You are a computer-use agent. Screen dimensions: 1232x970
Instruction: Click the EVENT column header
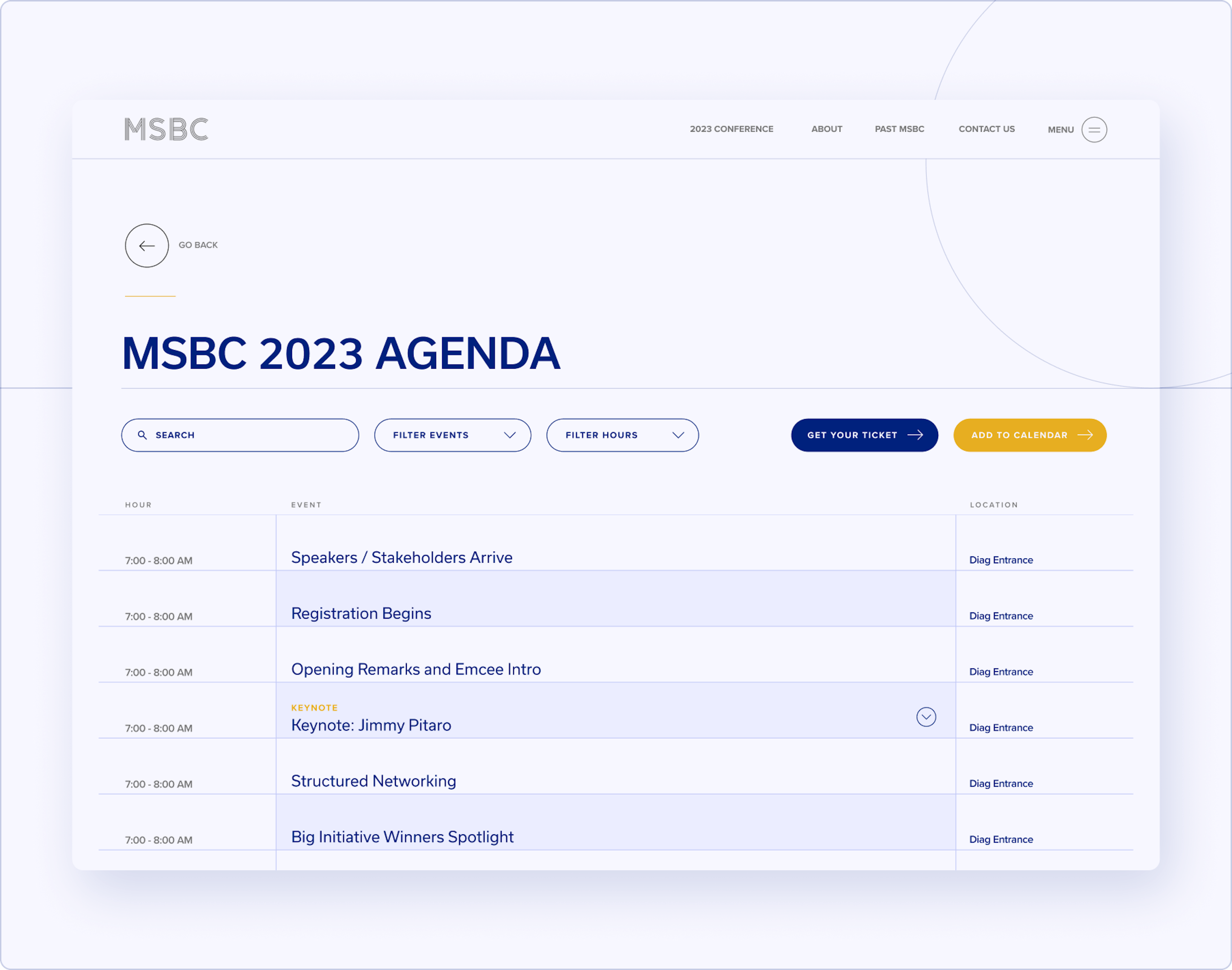coord(306,505)
